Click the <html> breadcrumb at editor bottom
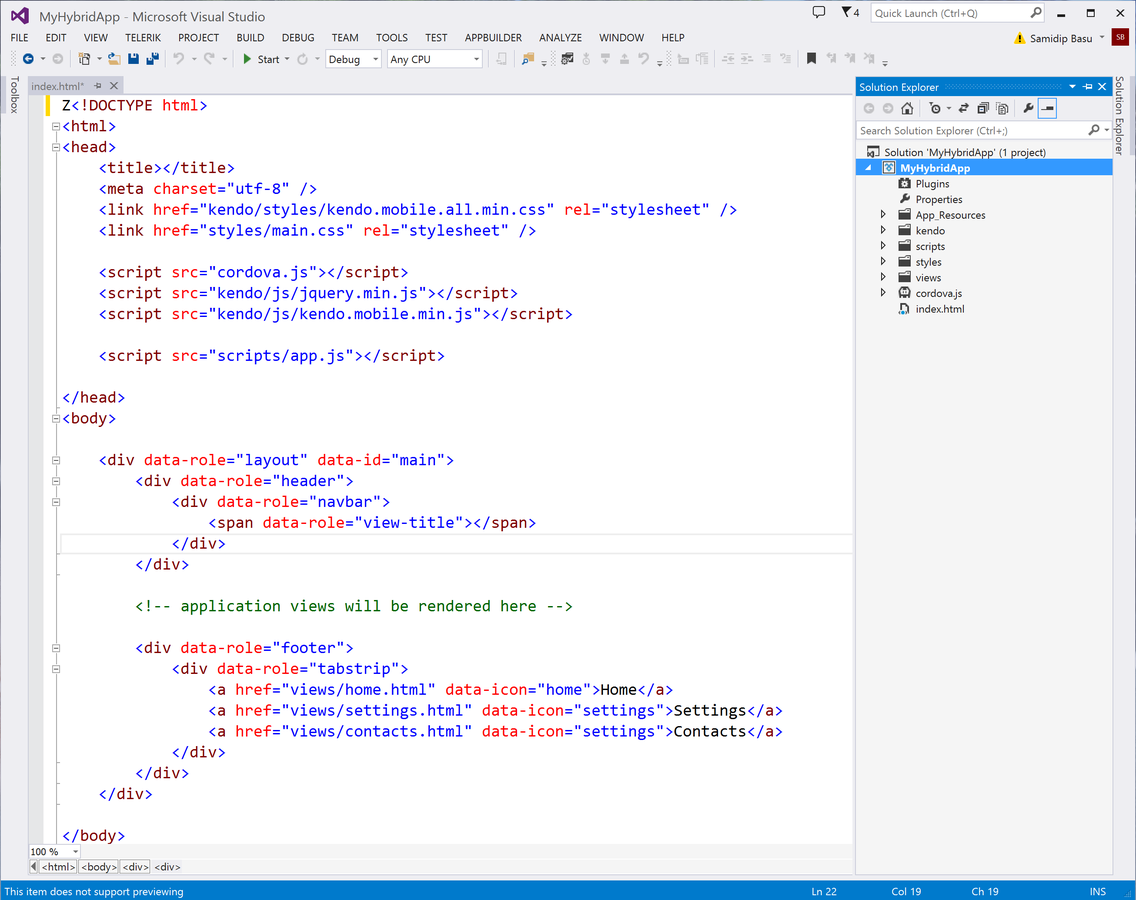 58,867
